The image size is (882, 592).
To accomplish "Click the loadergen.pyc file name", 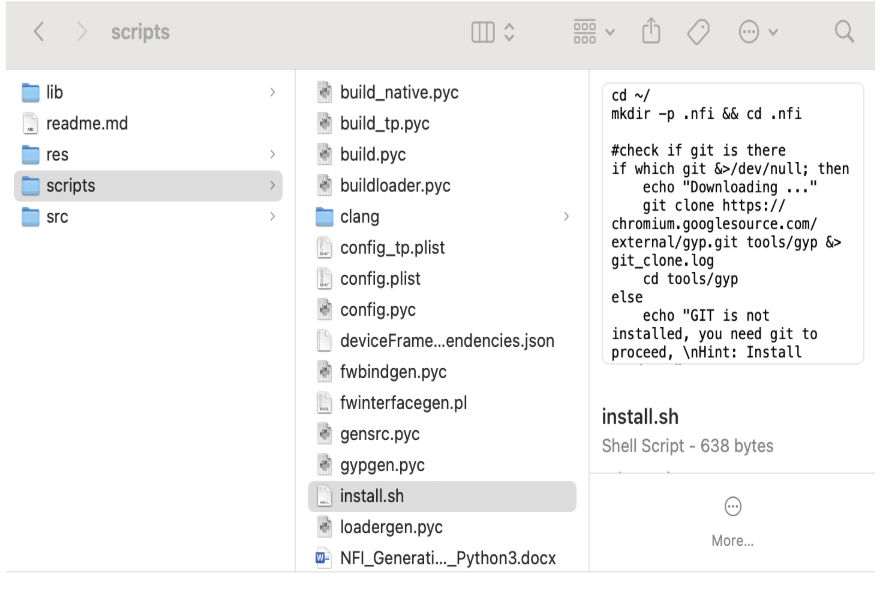I will (x=392, y=527).
